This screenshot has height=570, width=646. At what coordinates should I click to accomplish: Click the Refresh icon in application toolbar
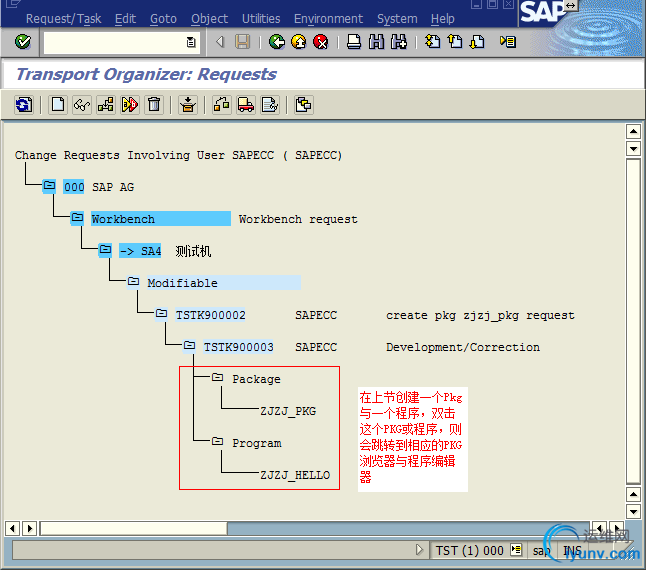tap(24, 105)
